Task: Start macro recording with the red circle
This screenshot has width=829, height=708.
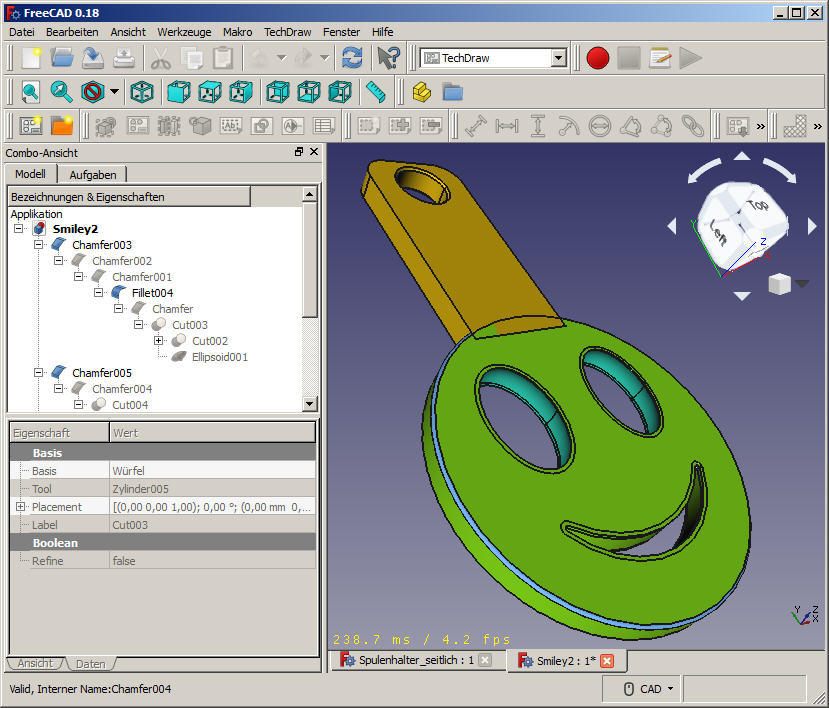Action: (597, 58)
